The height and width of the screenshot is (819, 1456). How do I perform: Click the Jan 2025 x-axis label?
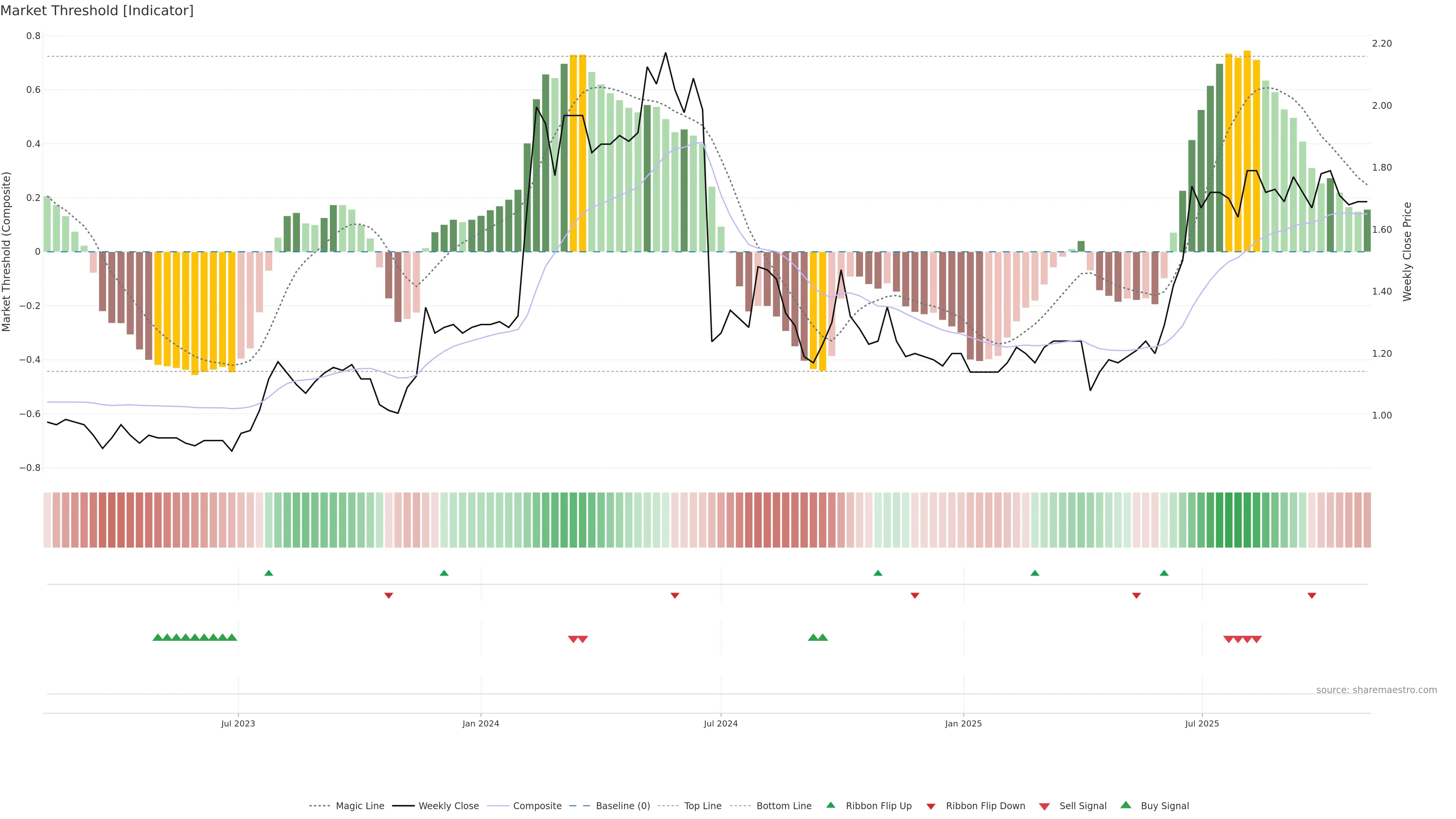point(963,723)
